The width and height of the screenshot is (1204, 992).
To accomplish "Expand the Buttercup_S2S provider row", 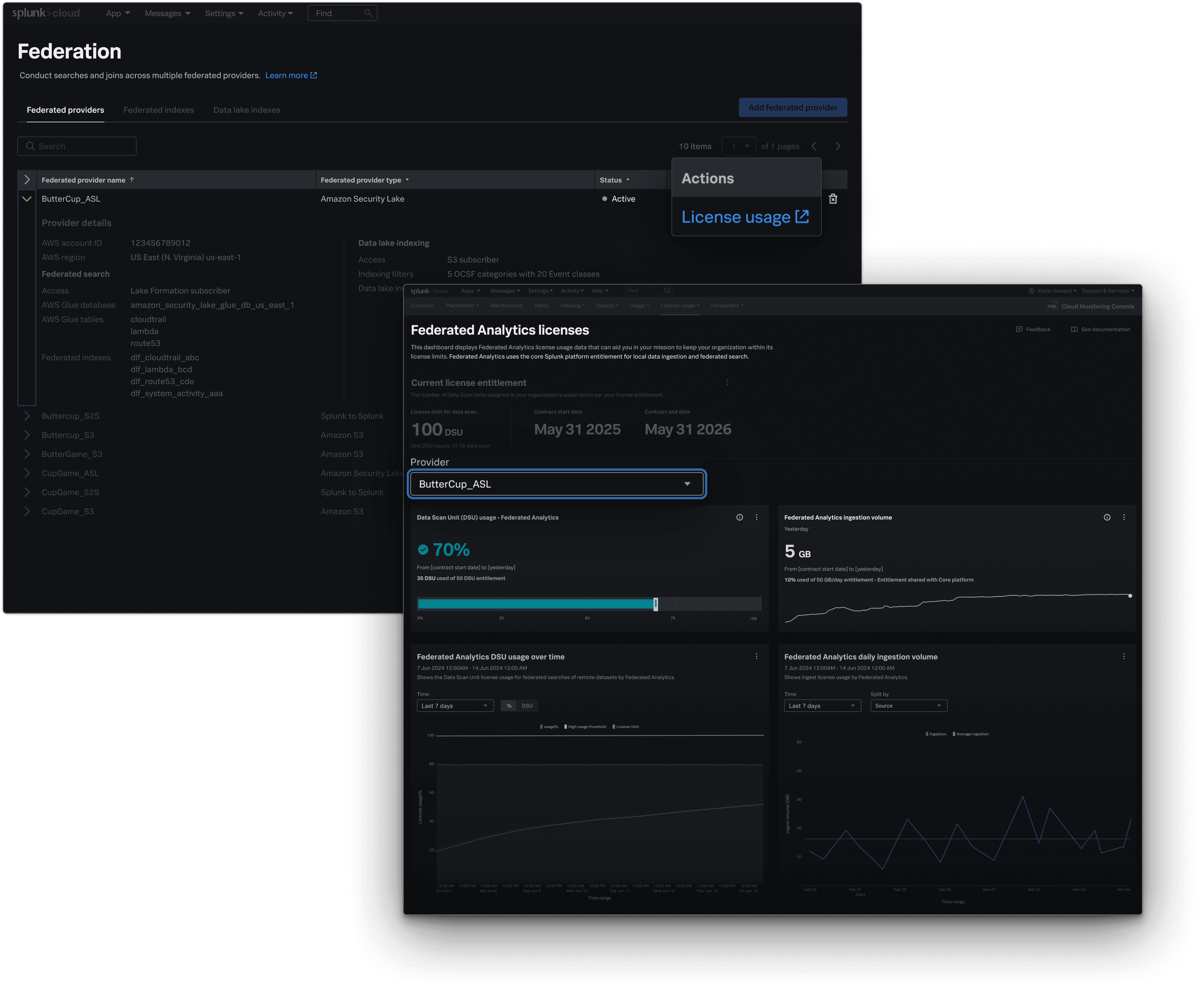I will (x=27, y=416).
